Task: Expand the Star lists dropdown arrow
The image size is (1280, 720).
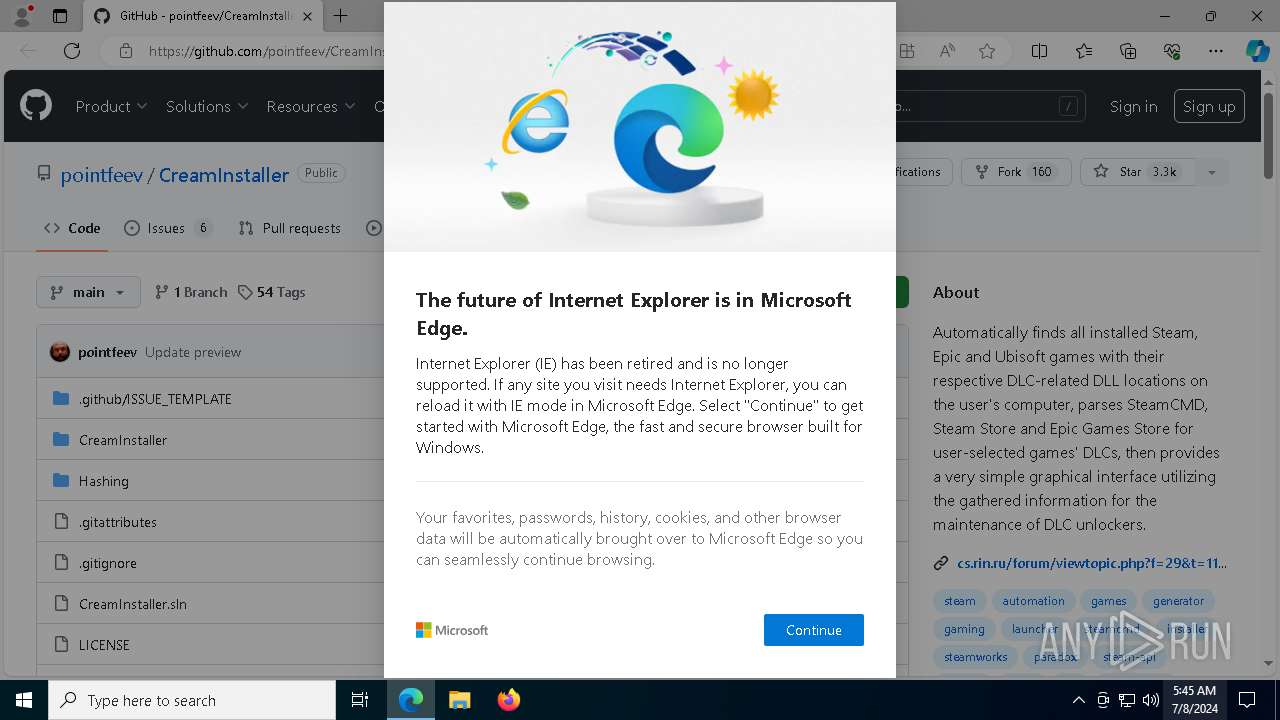Action: tap(1211, 172)
